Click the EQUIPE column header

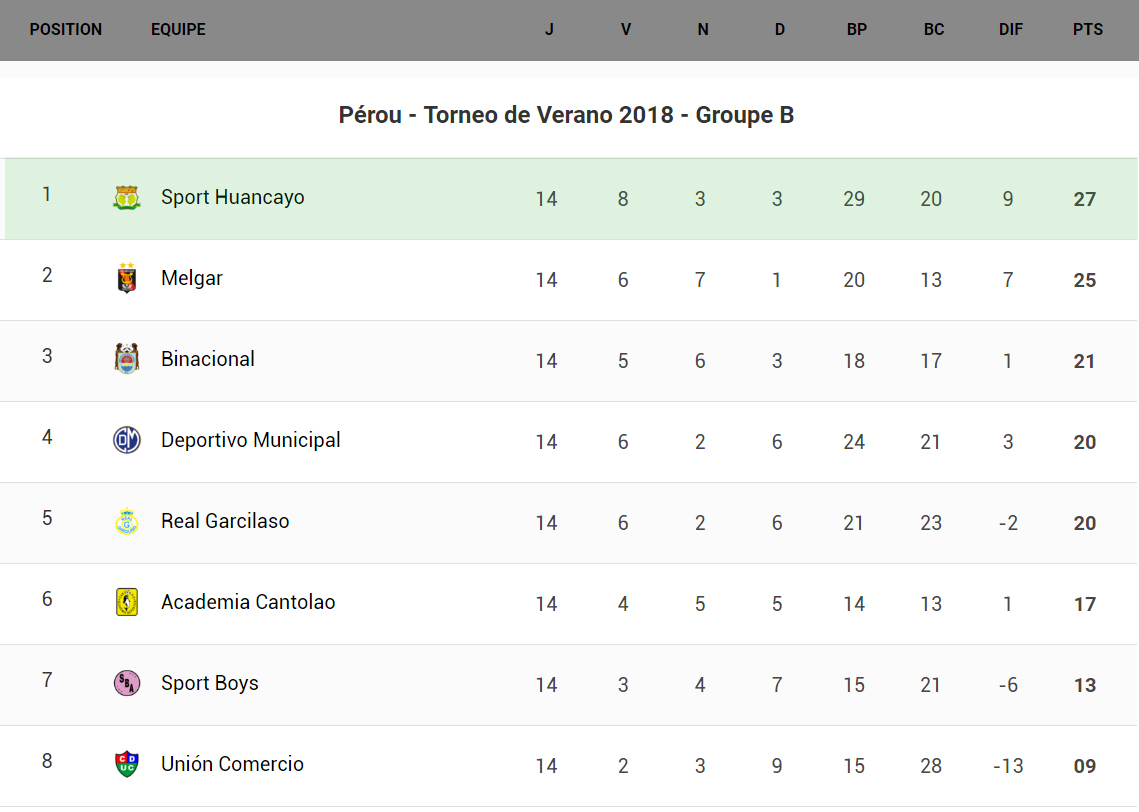(x=178, y=30)
